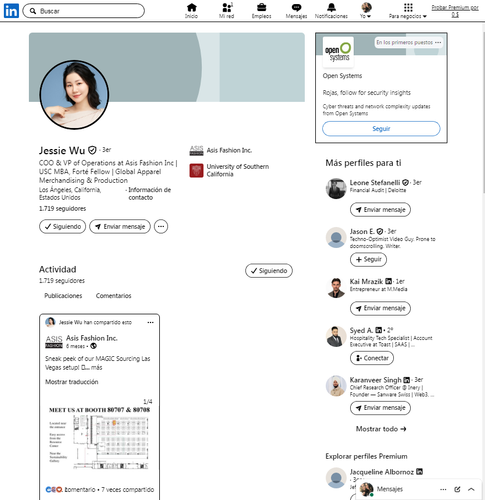485x500 pixels.
Task: Open the profile more options ellipsis
Action: [161, 227]
